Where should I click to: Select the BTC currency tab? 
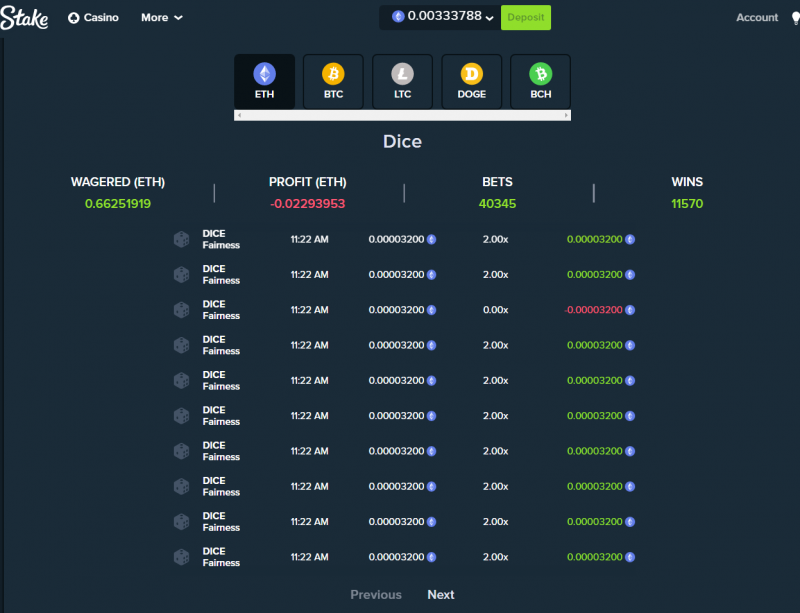333,82
